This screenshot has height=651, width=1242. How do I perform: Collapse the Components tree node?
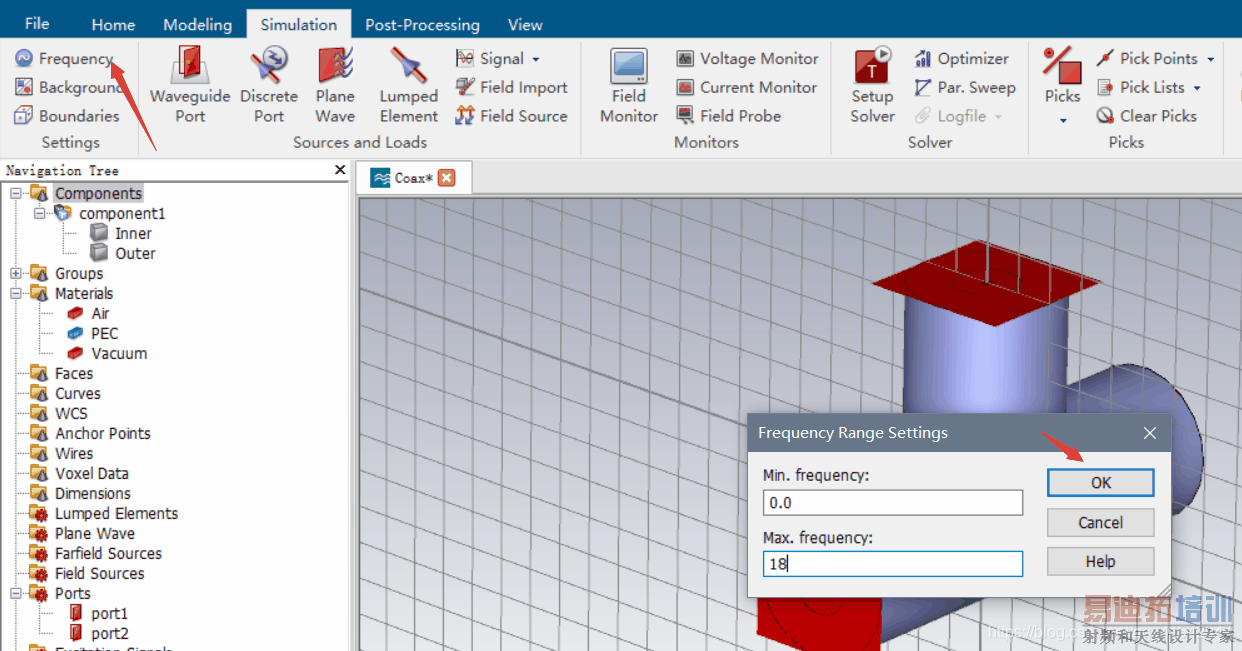[16, 193]
